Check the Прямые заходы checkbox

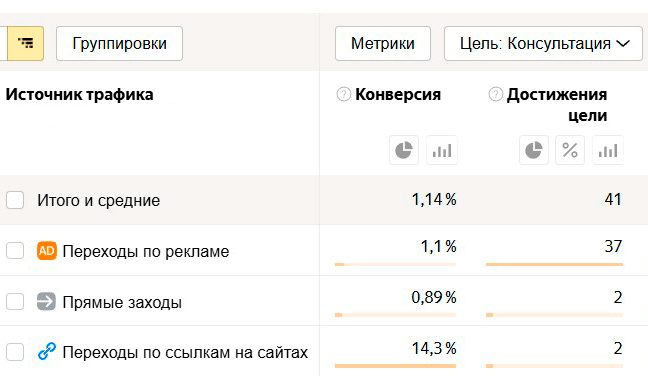click(x=15, y=302)
